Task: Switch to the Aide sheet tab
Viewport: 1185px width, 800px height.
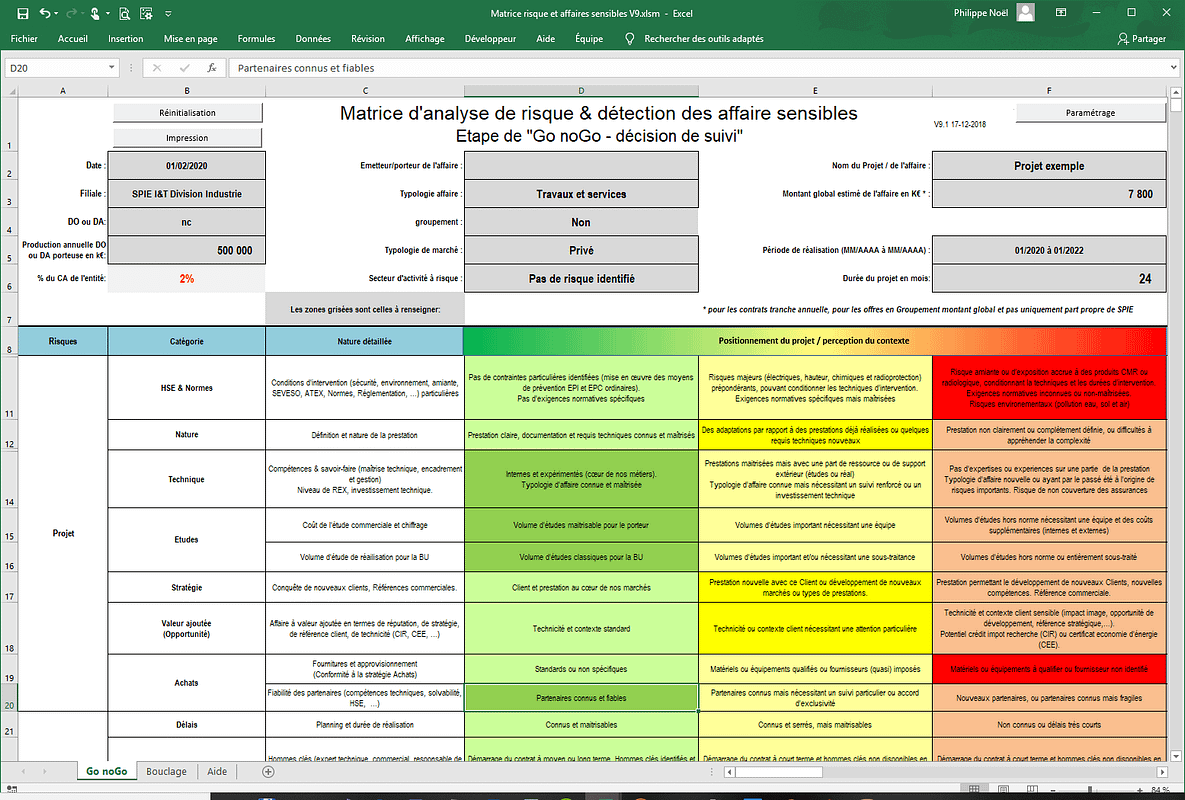Action: point(217,771)
